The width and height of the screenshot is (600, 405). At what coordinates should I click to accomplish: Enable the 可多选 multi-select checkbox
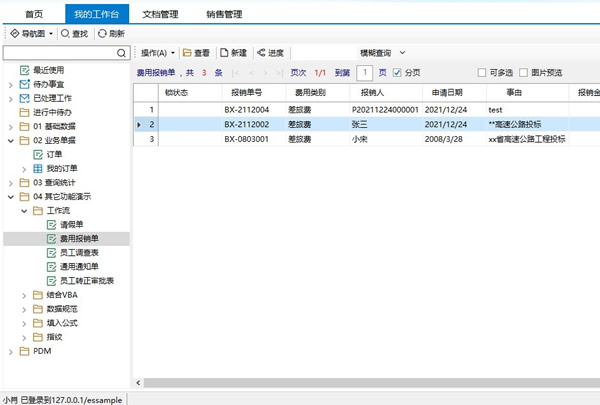482,72
